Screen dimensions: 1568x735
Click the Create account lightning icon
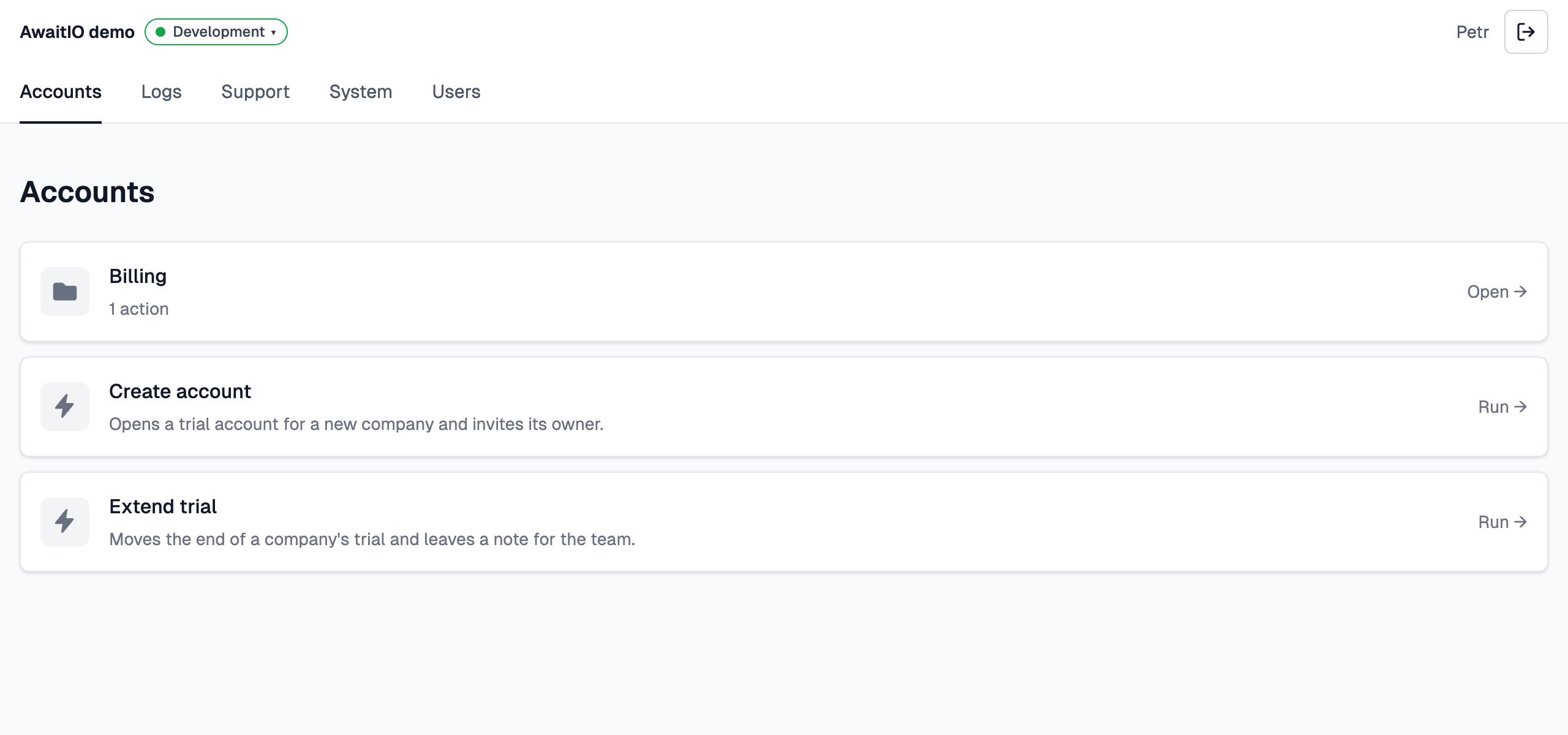click(65, 407)
